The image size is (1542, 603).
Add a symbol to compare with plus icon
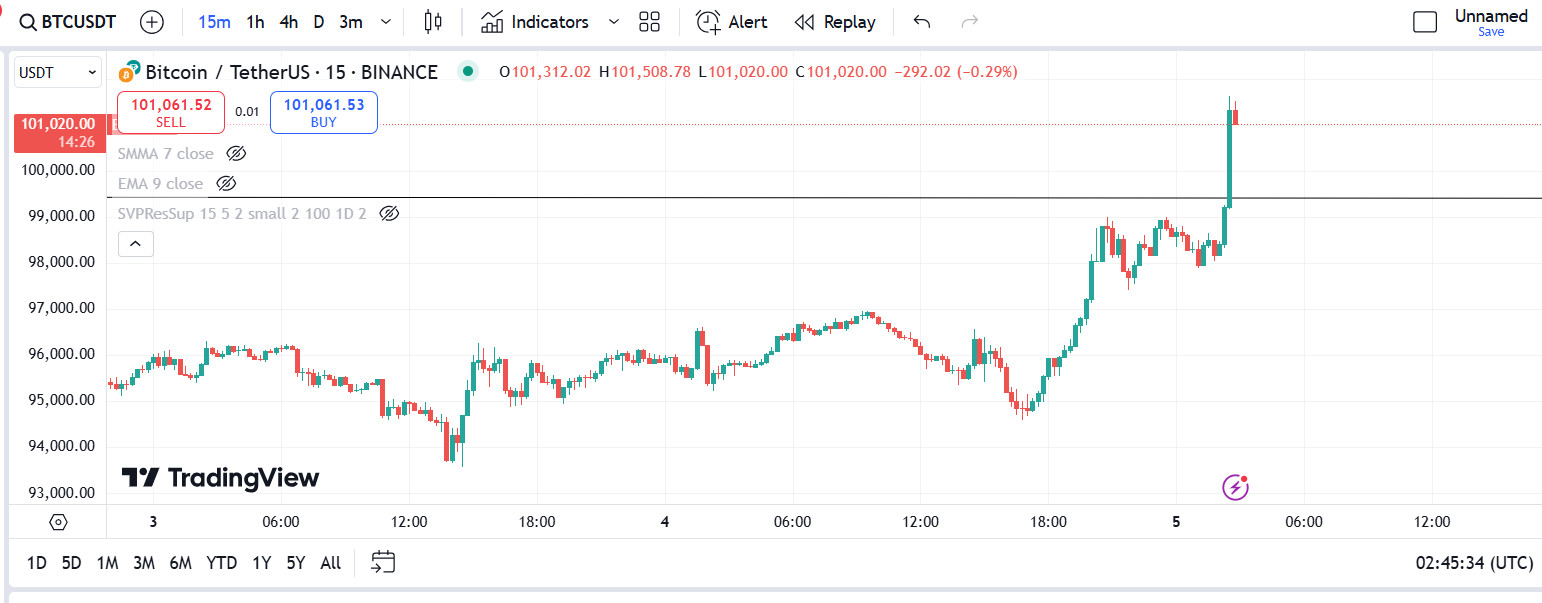point(152,22)
